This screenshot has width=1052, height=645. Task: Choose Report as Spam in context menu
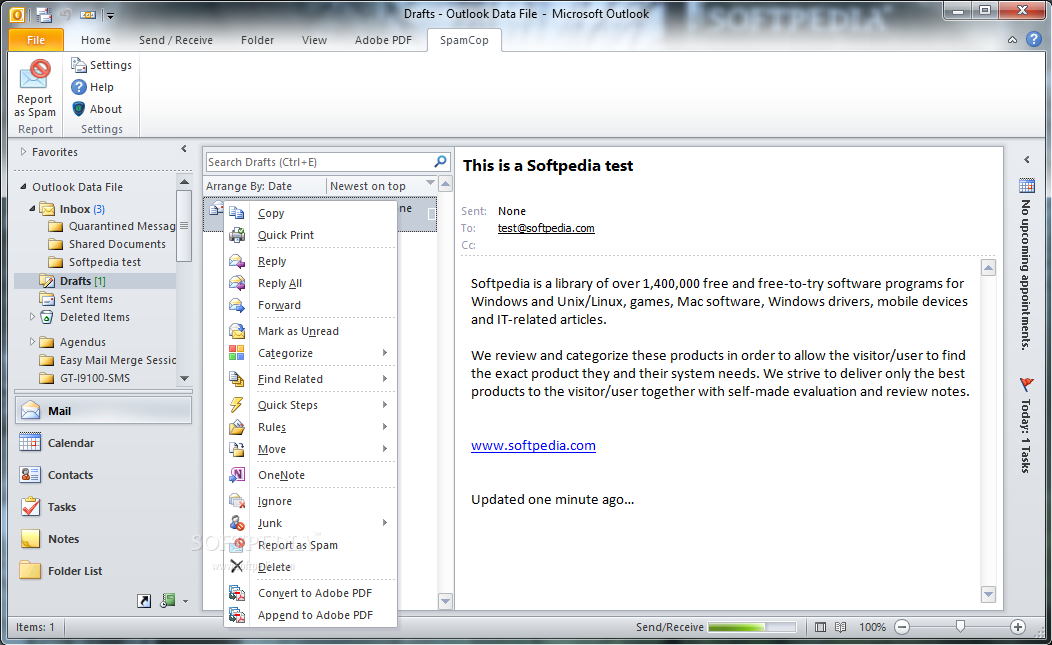[x=311, y=545]
